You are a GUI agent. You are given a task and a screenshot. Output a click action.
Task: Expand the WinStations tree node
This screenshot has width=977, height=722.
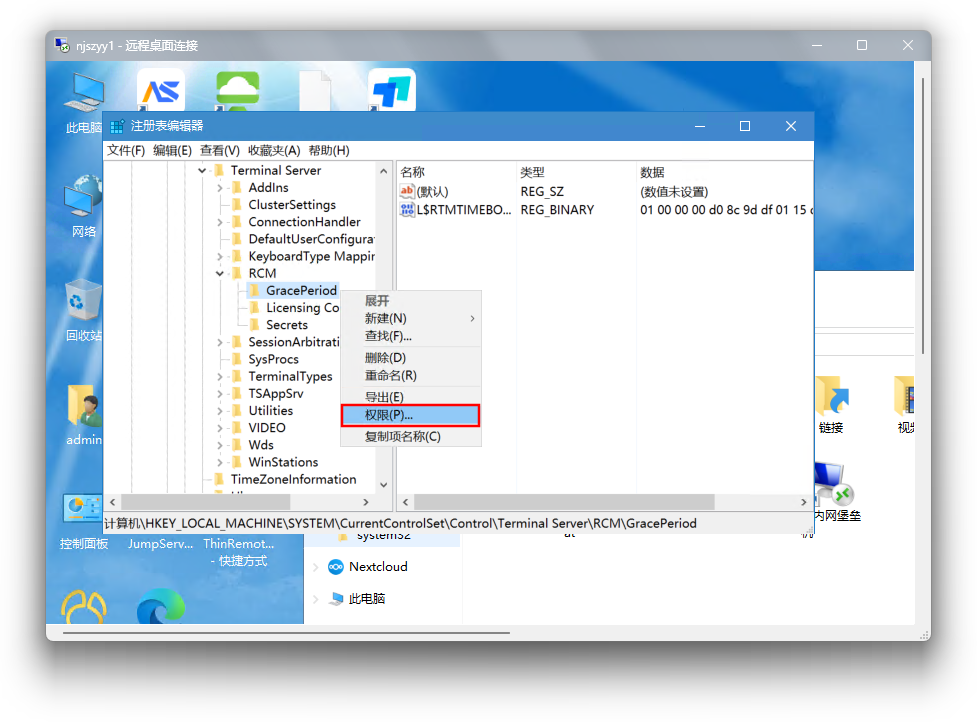(x=220, y=462)
